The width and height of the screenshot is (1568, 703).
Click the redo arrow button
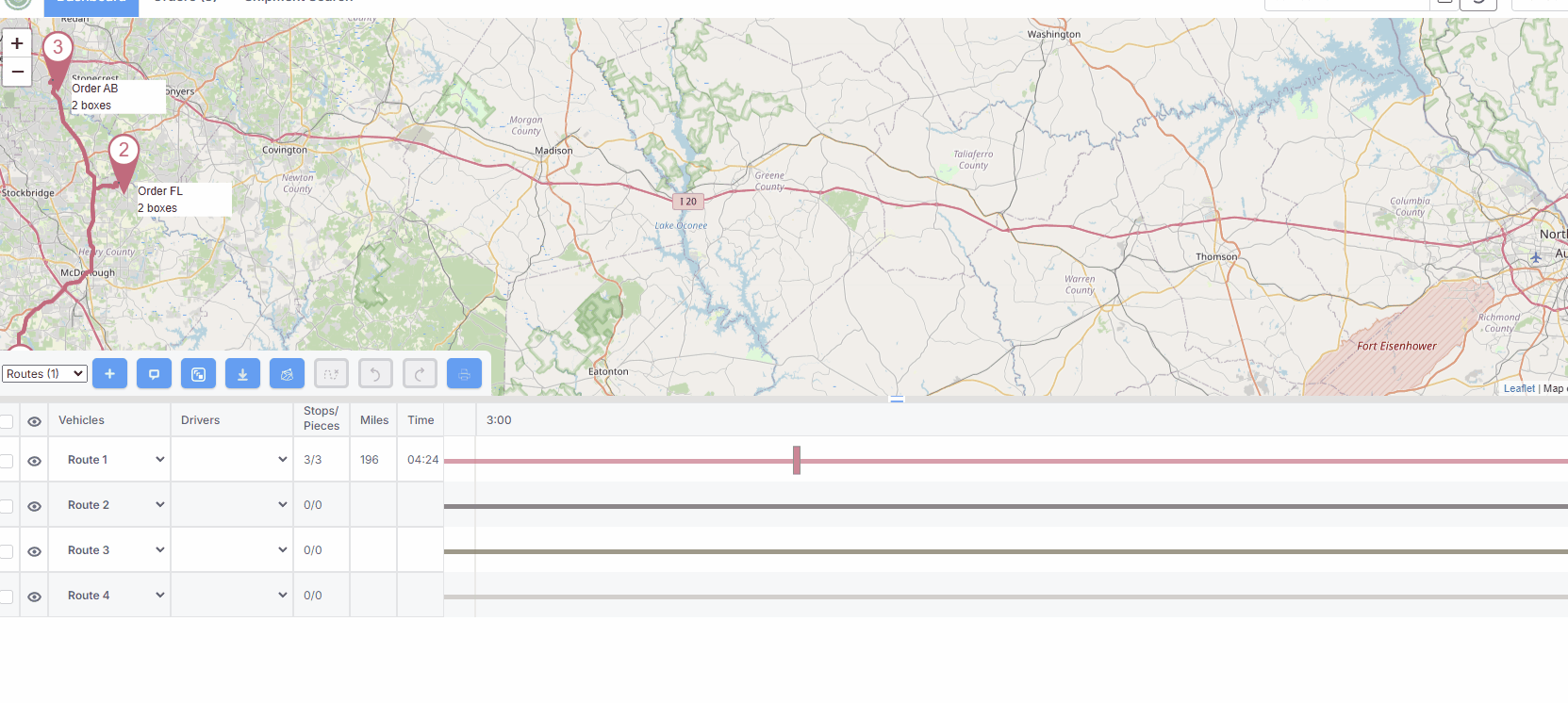[x=420, y=374]
